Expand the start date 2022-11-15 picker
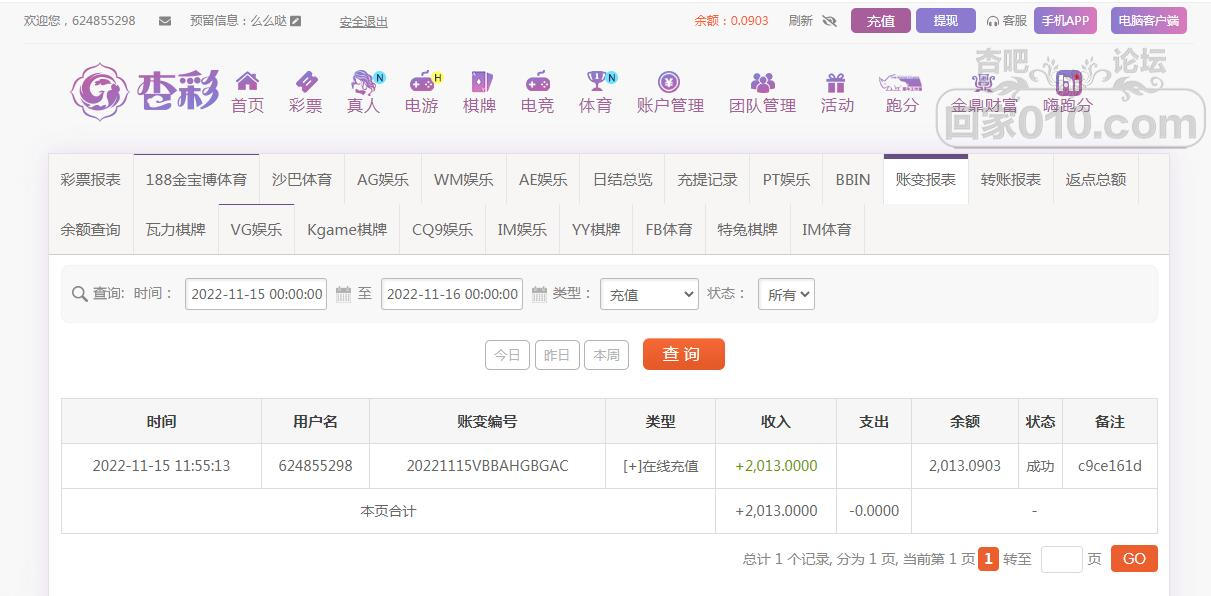The image size is (1211, 596). [x=255, y=294]
